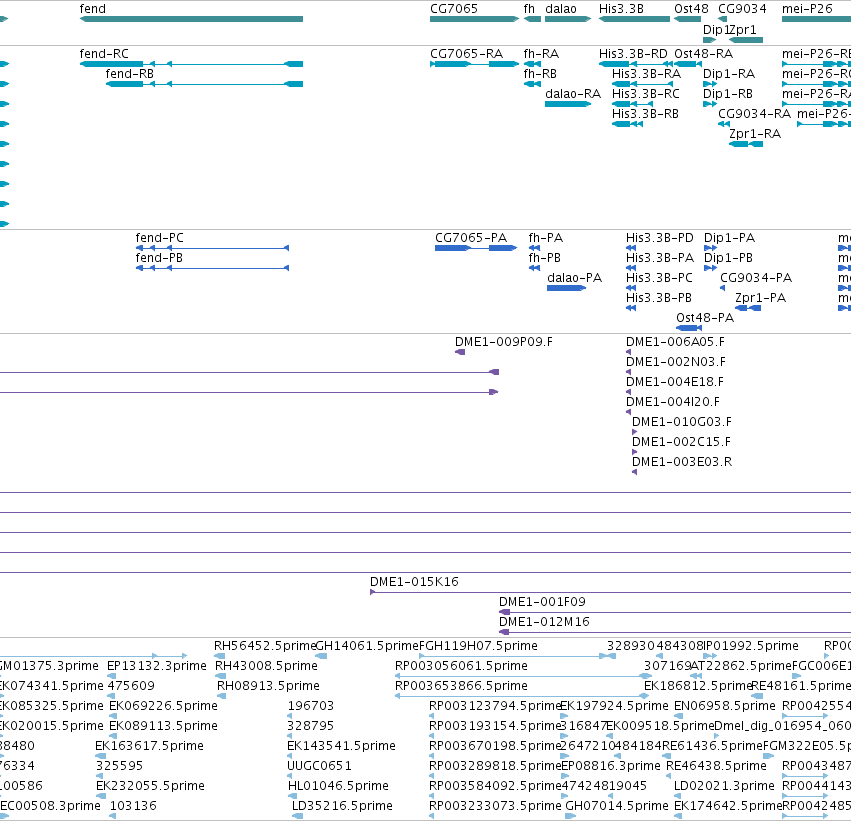
Task: Click the 'DME1-009P09.F' BAC end label
Action: pos(504,342)
